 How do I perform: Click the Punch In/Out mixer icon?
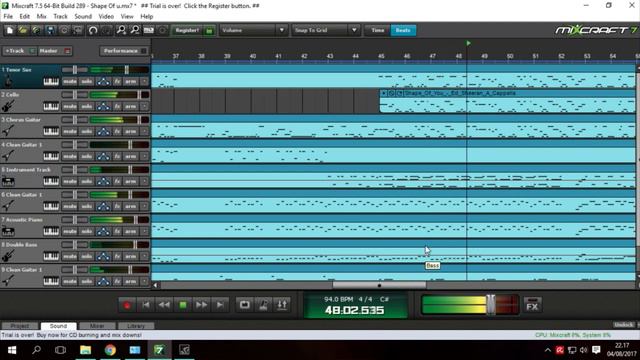pyautogui.click(x=282, y=305)
